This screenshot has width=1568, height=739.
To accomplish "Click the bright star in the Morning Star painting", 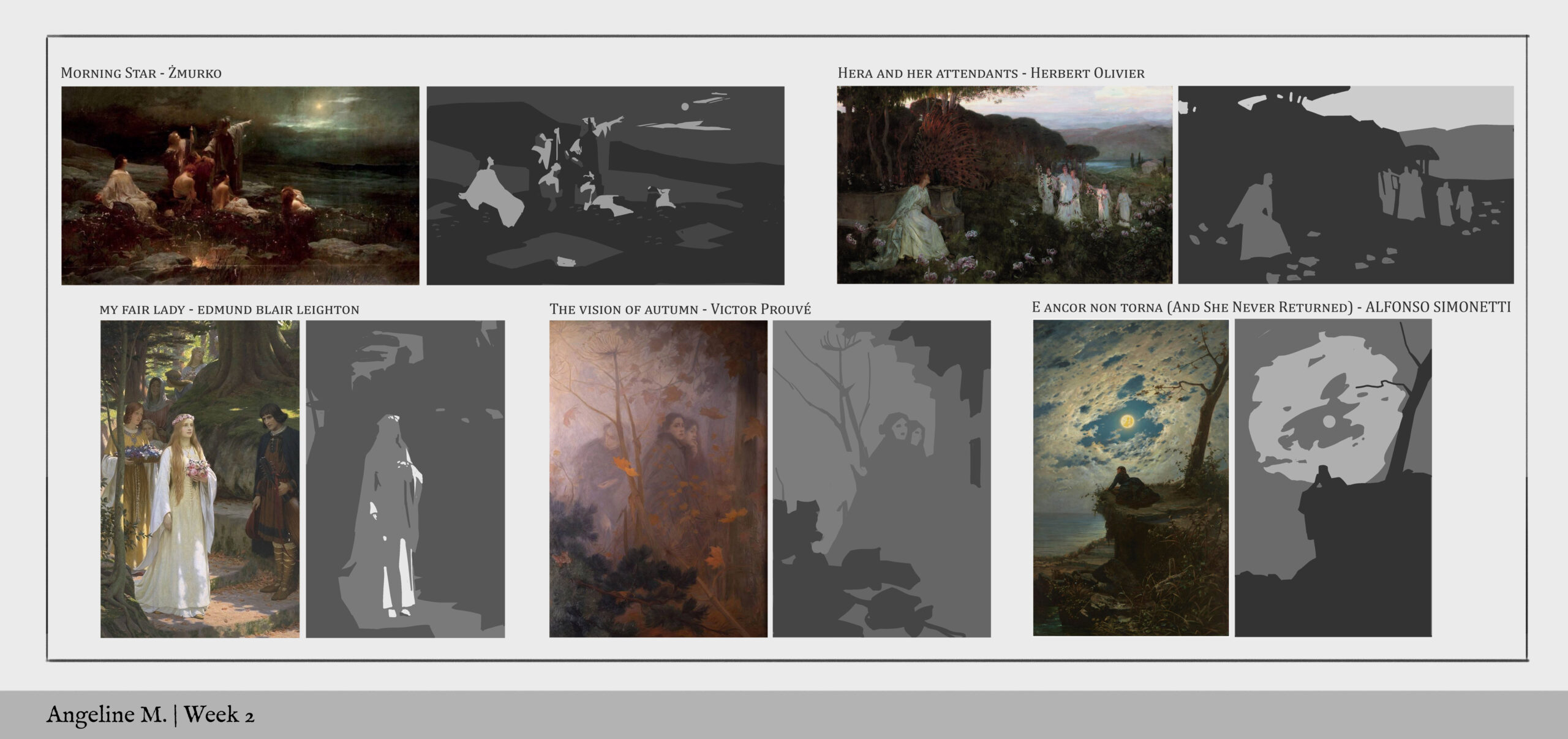I will (x=318, y=105).
